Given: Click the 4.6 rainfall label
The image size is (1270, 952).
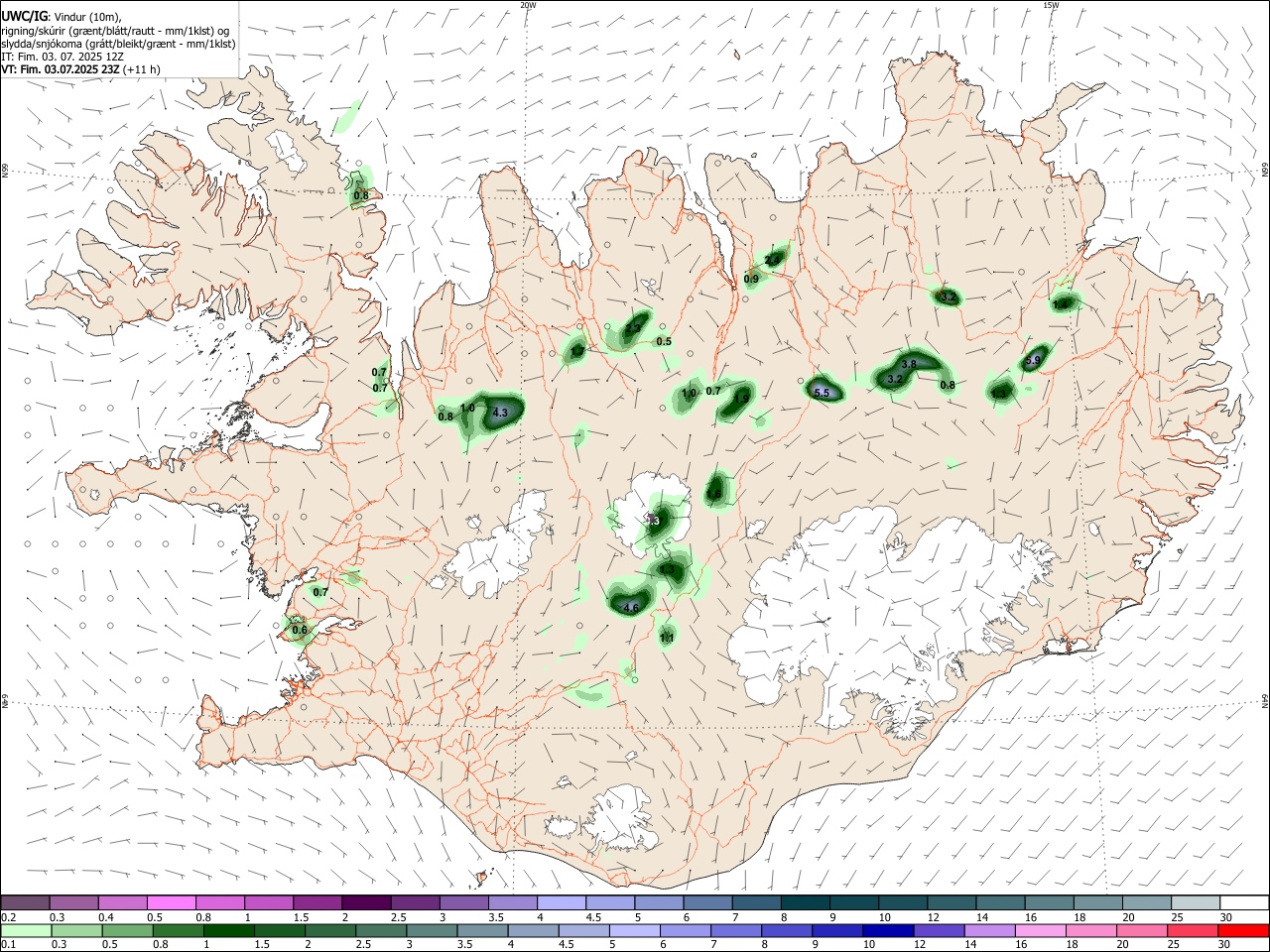Looking at the screenshot, I should 631,609.
